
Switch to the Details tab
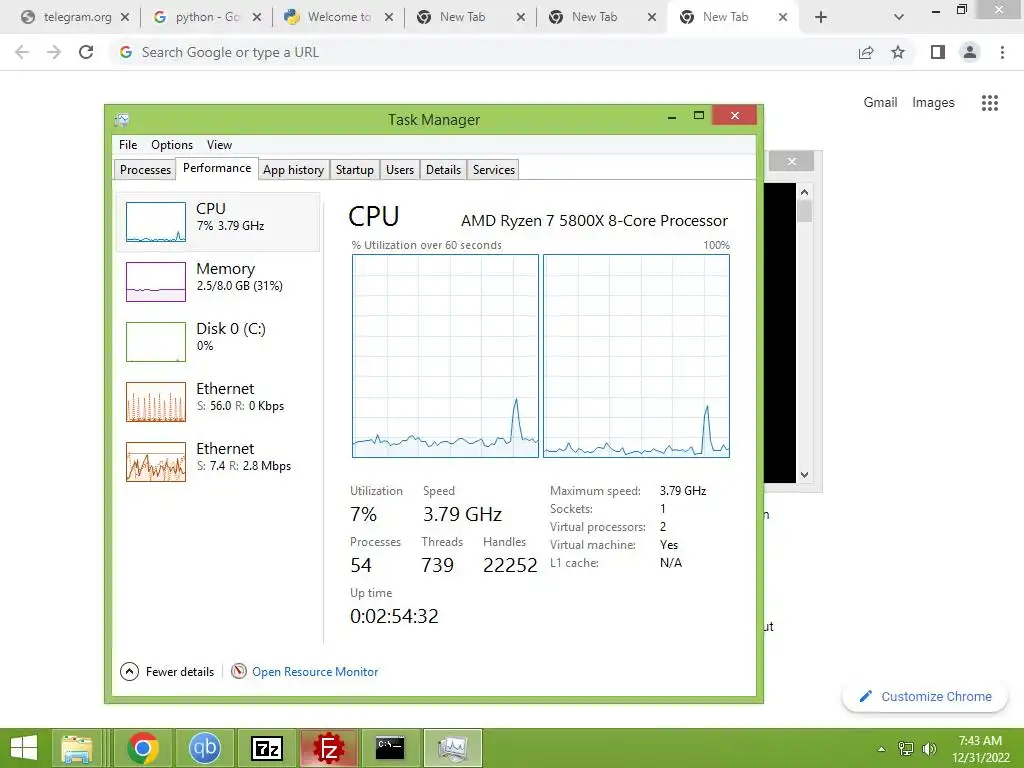[x=443, y=170]
